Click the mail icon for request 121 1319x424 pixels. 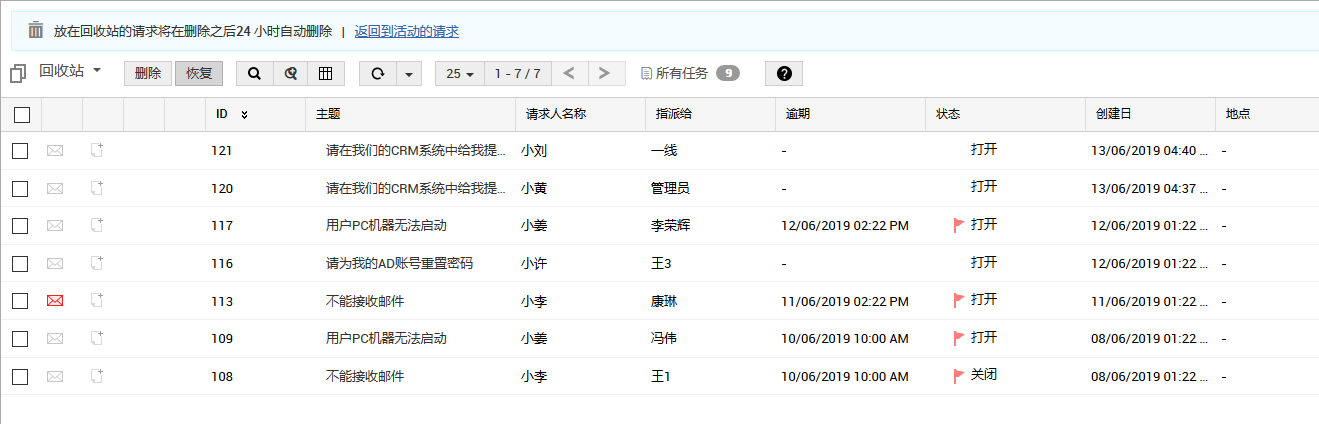[55, 150]
